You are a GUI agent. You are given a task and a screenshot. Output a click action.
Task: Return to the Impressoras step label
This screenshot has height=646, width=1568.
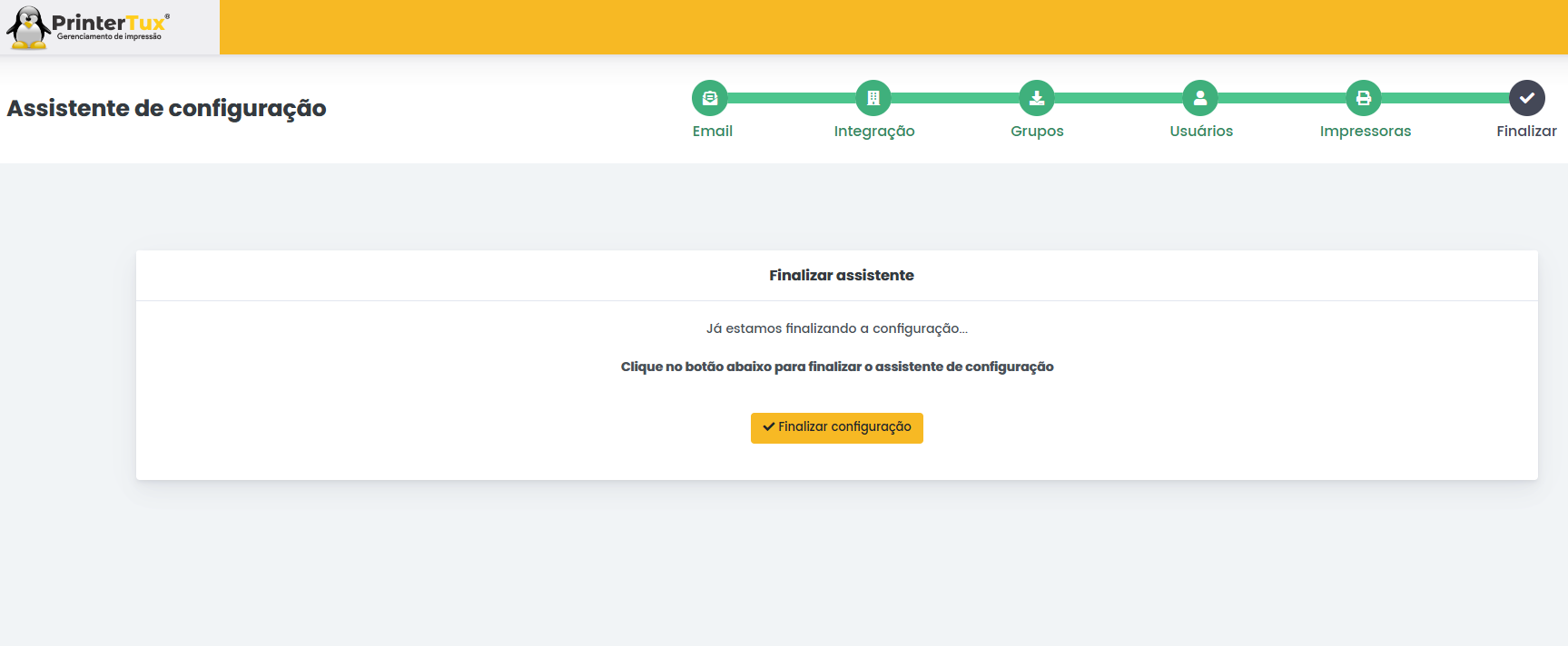[x=1365, y=132]
